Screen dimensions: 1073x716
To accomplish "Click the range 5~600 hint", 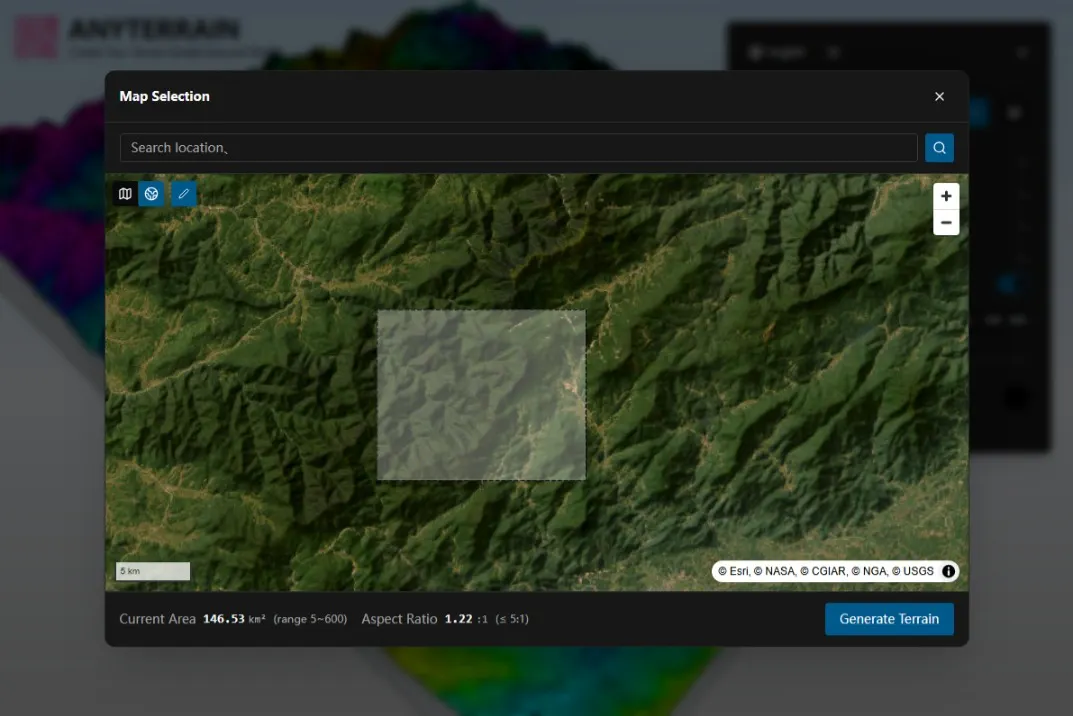I will coord(310,619).
